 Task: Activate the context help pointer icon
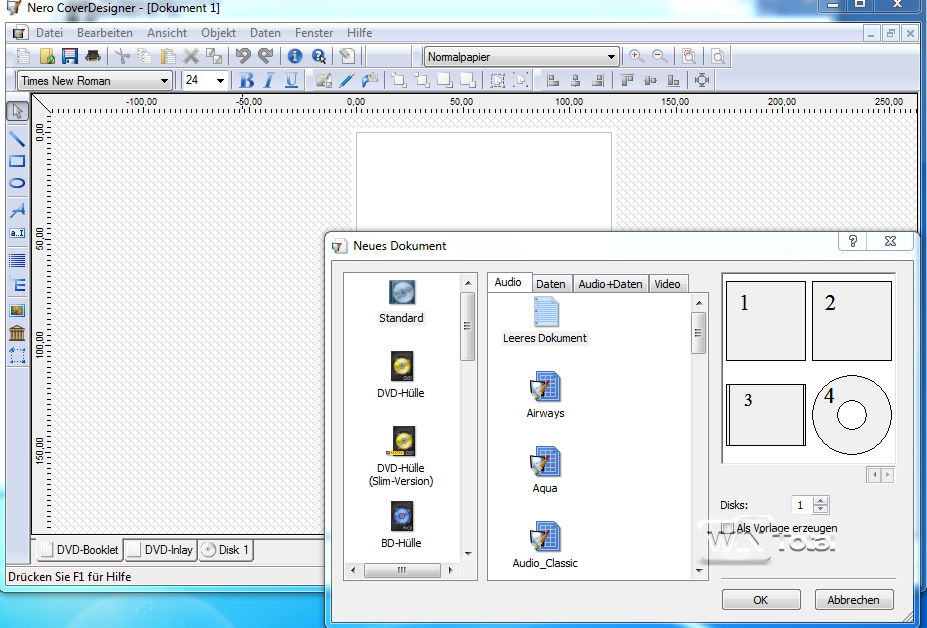click(319, 57)
